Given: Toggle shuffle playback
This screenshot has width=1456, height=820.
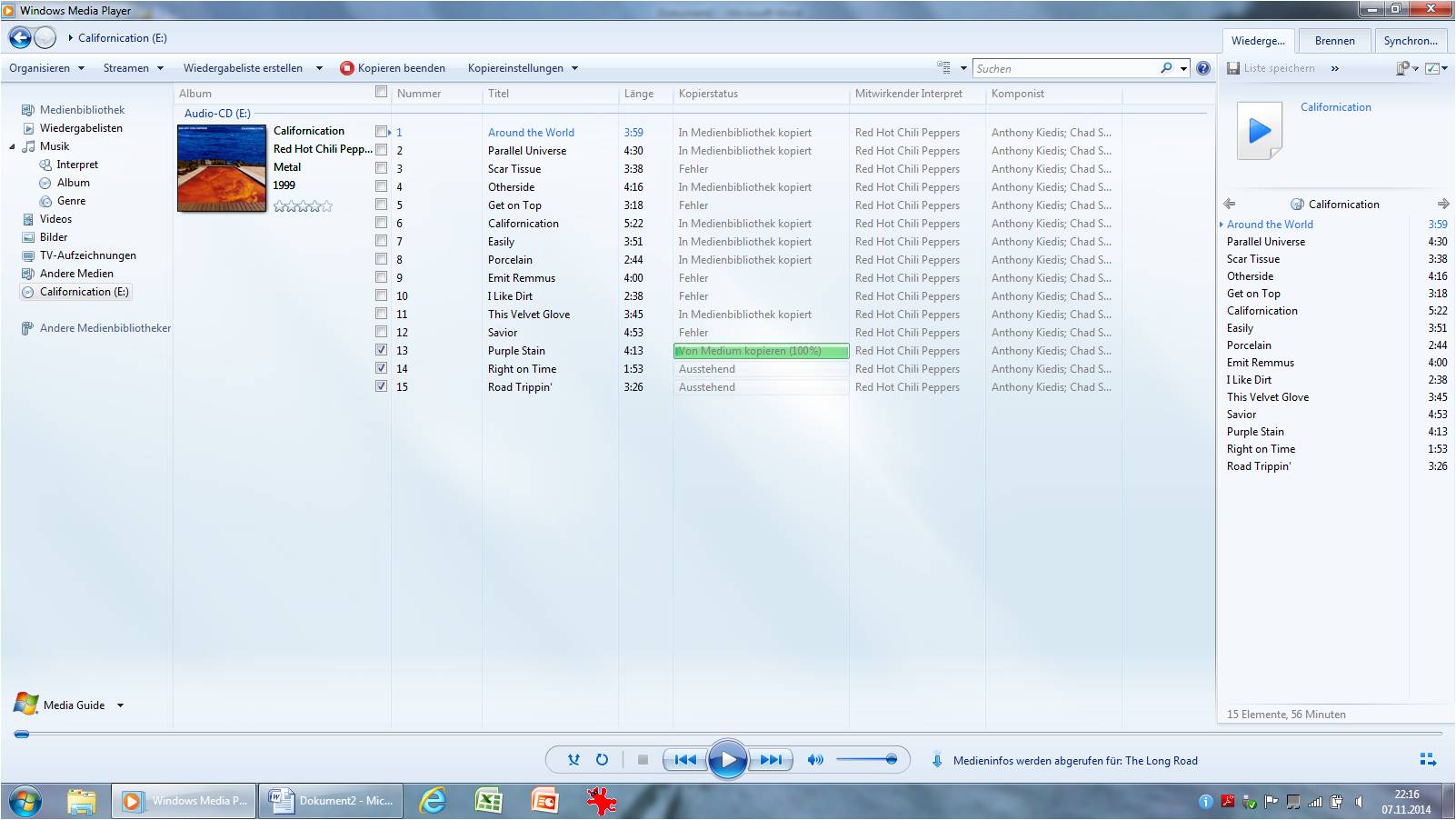Looking at the screenshot, I should (573, 760).
